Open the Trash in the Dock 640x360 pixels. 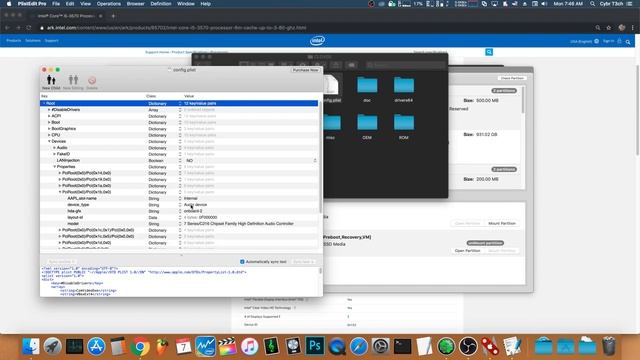[x=609, y=347]
